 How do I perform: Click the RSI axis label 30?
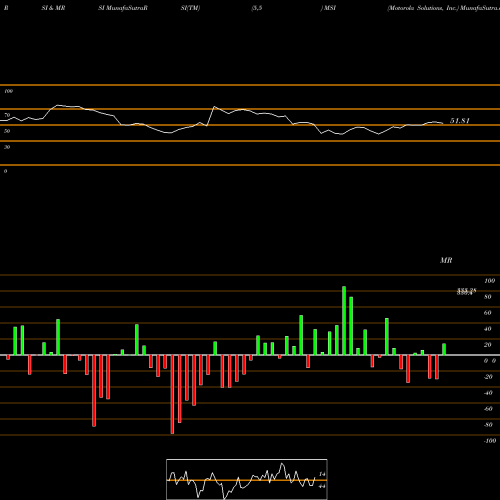(x=7, y=147)
